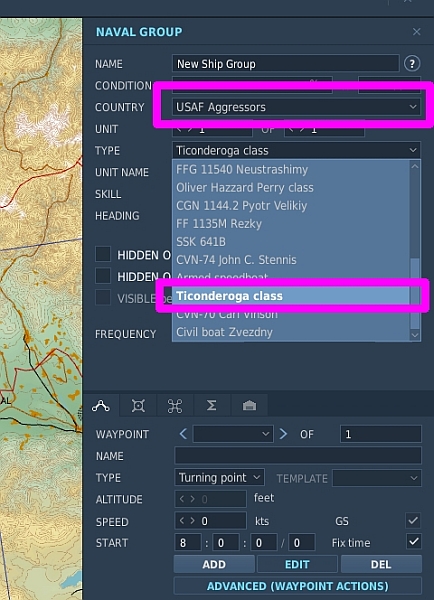This screenshot has width=434, height=600.
Task: Click the DEL waypoint button
Action: [381, 564]
